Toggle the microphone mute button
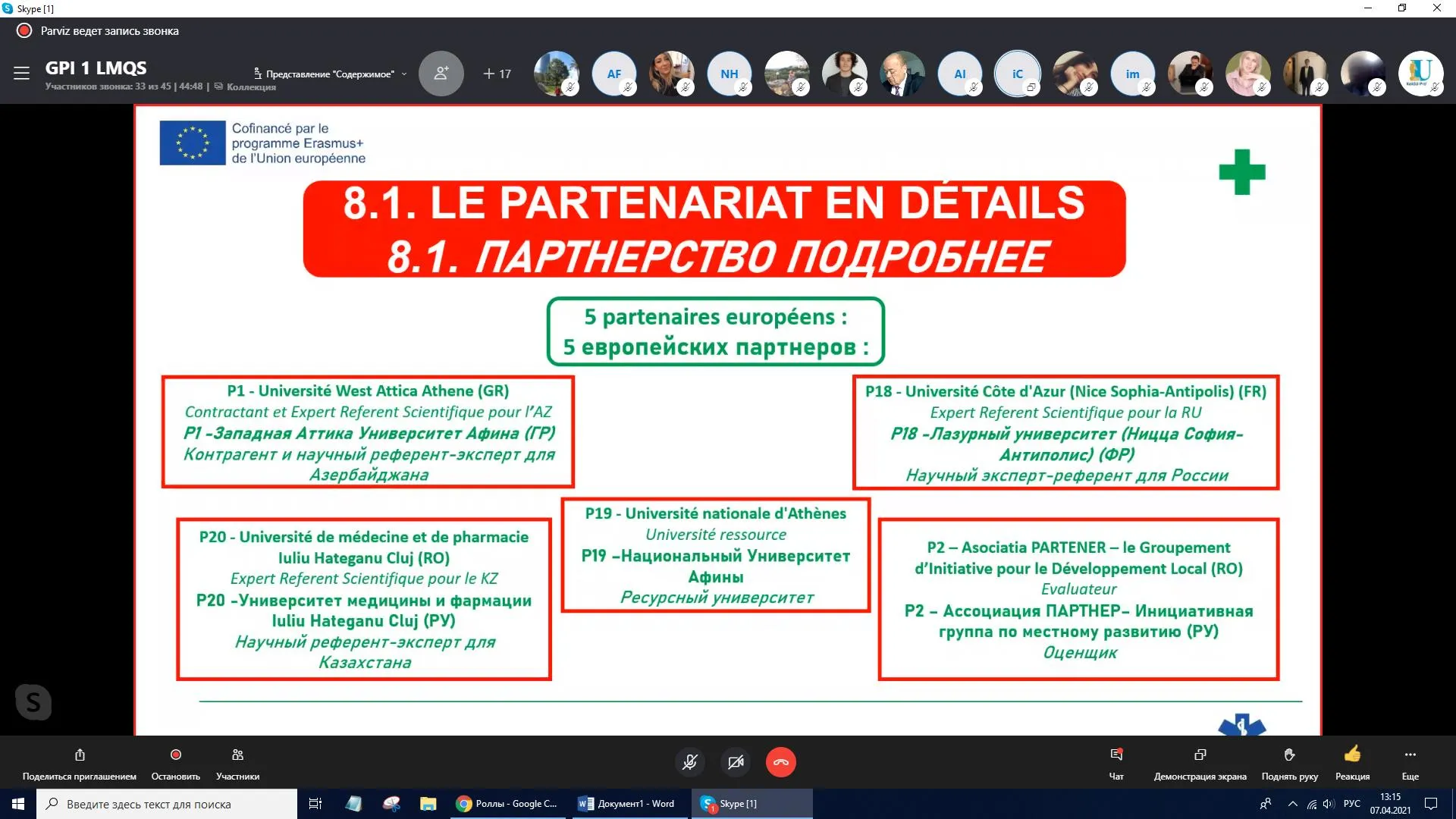 (689, 762)
